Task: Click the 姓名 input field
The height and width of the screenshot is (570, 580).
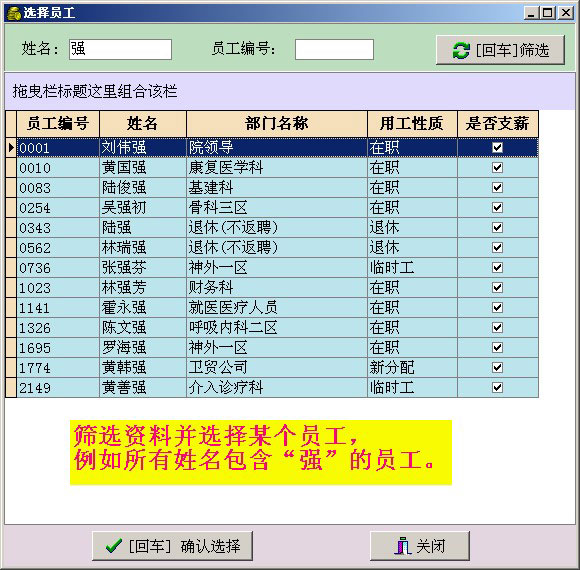Action: click(120, 49)
